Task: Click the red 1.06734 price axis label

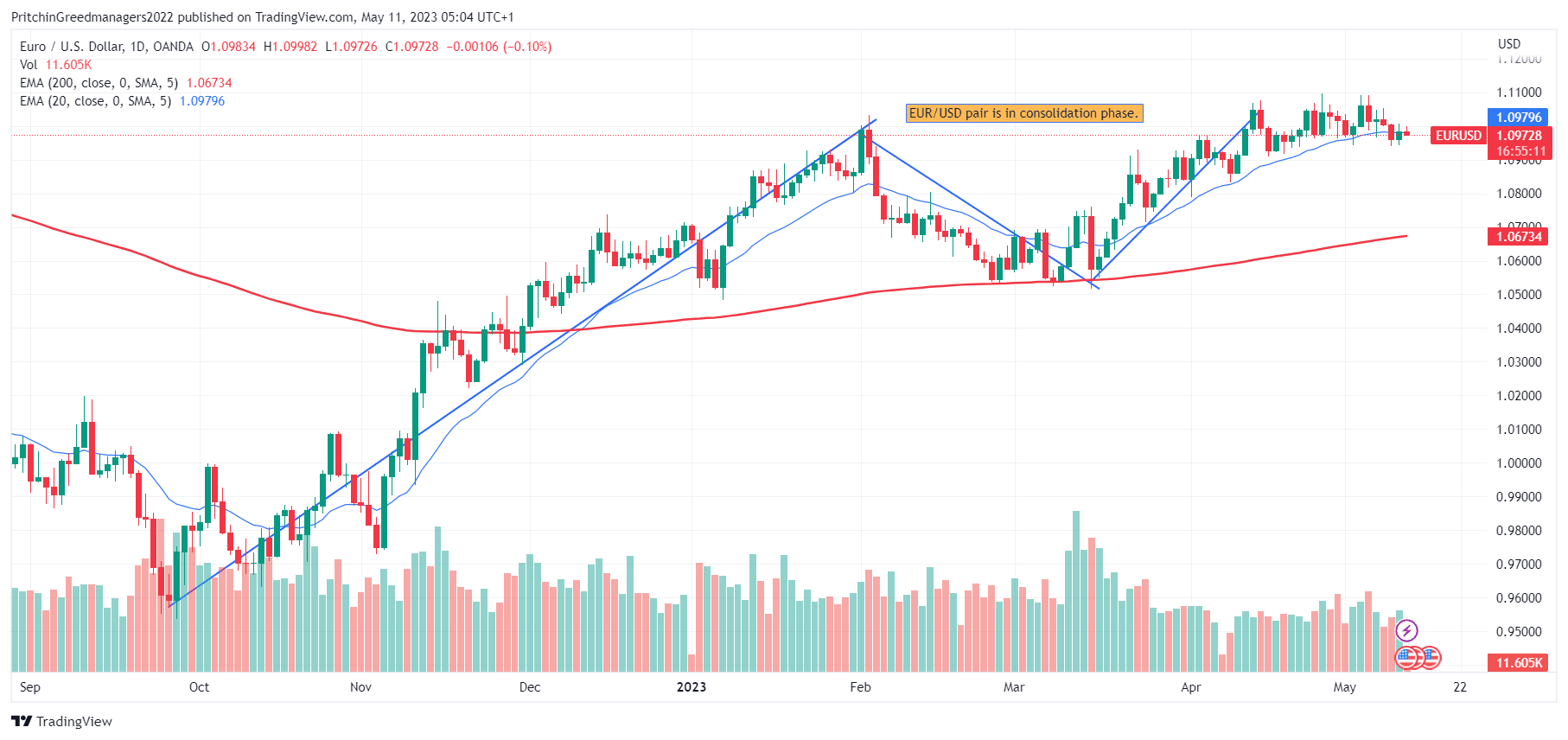Action: [1519, 237]
